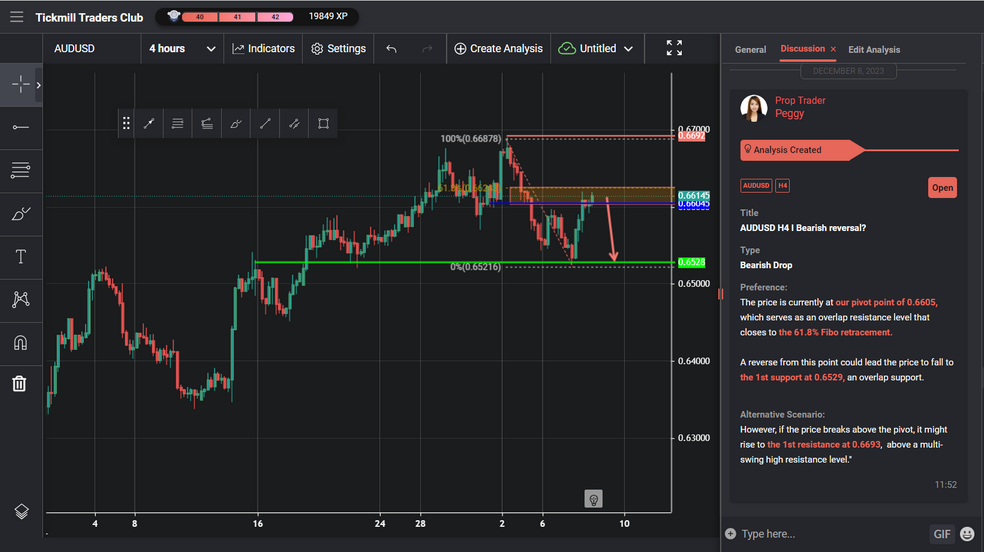Open the layers panel icon

pyautogui.click(x=21, y=511)
